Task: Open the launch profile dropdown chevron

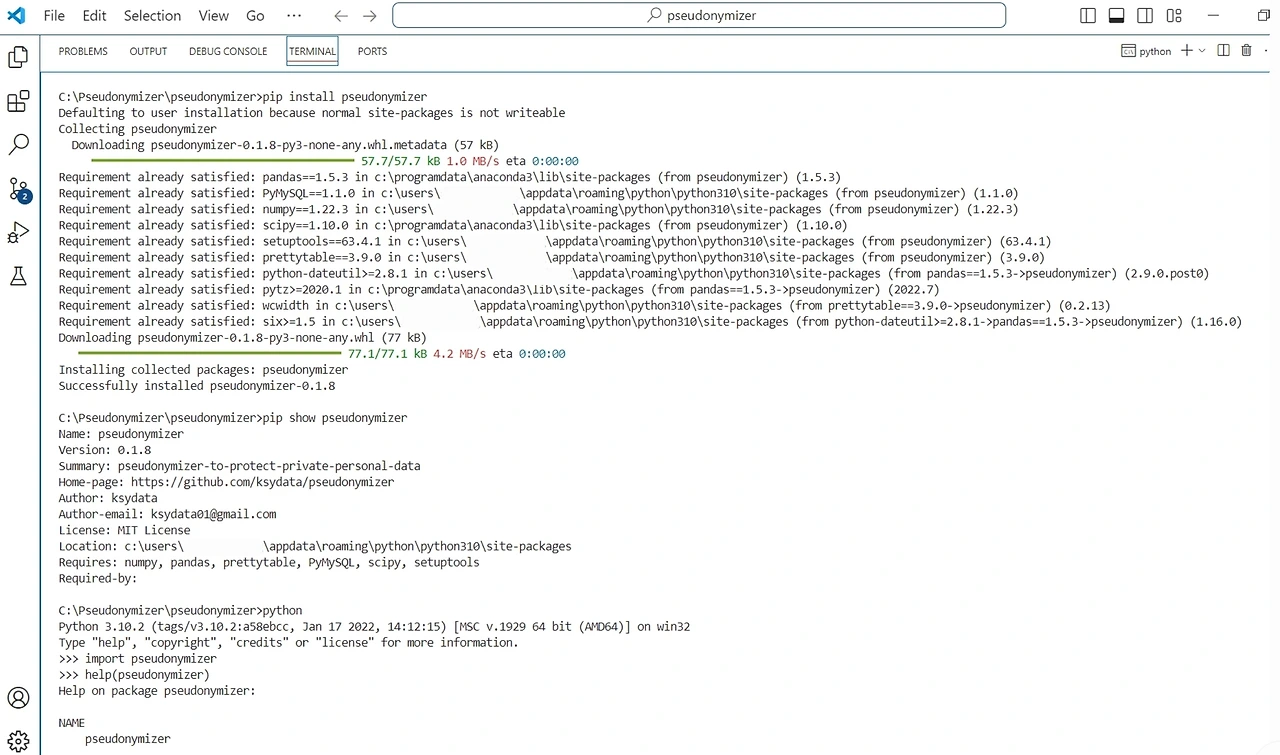Action: point(1202,51)
